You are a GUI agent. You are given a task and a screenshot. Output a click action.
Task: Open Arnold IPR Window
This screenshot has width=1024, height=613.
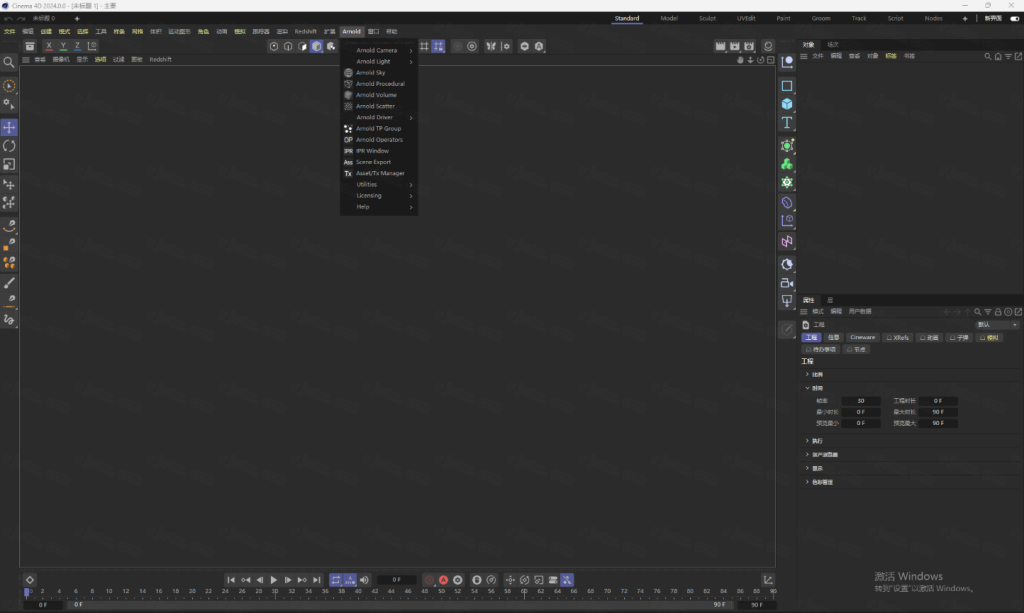tap(372, 151)
